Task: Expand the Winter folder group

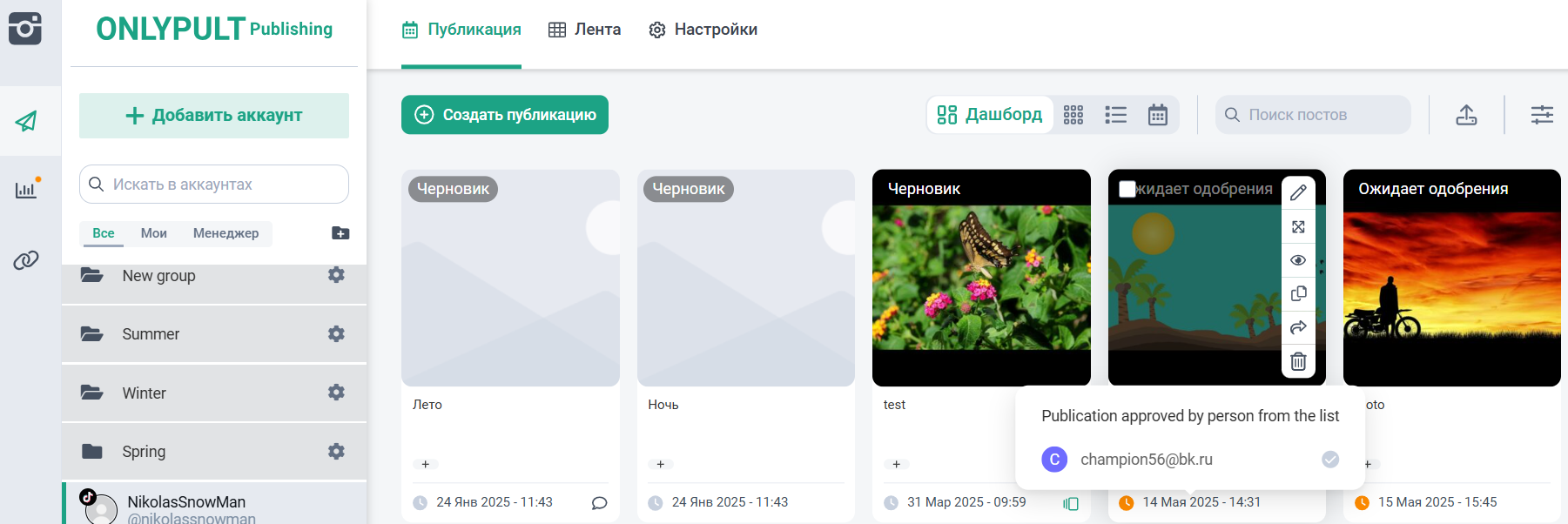Action: [x=144, y=393]
